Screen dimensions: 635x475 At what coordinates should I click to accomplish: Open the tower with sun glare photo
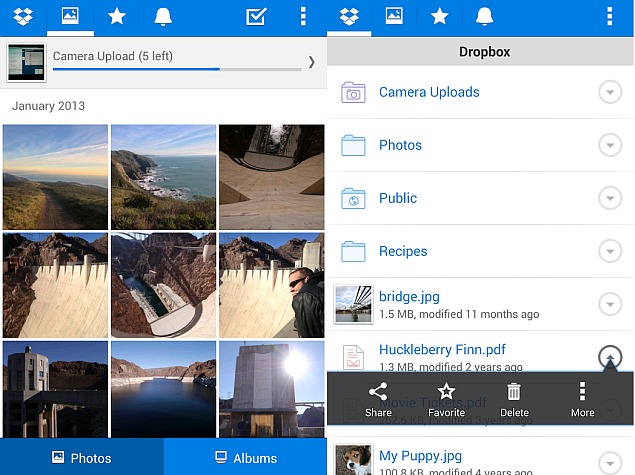(x=272, y=389)
